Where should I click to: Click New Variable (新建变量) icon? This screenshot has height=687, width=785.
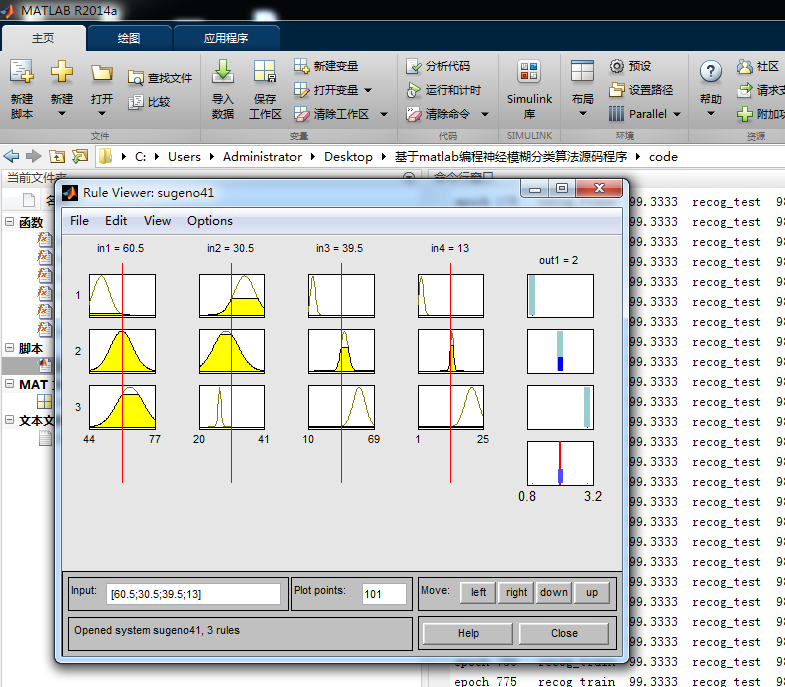[x=301, y=66]
